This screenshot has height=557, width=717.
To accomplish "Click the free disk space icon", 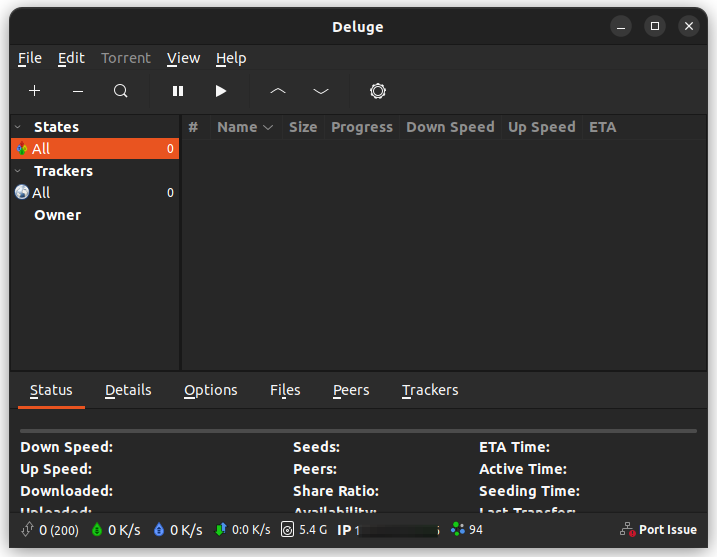I will [287, 530].
